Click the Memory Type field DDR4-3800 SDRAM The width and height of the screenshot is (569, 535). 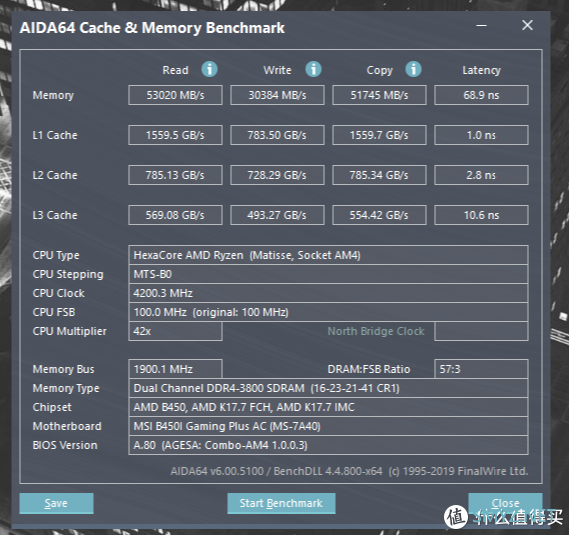coord(328,388)
